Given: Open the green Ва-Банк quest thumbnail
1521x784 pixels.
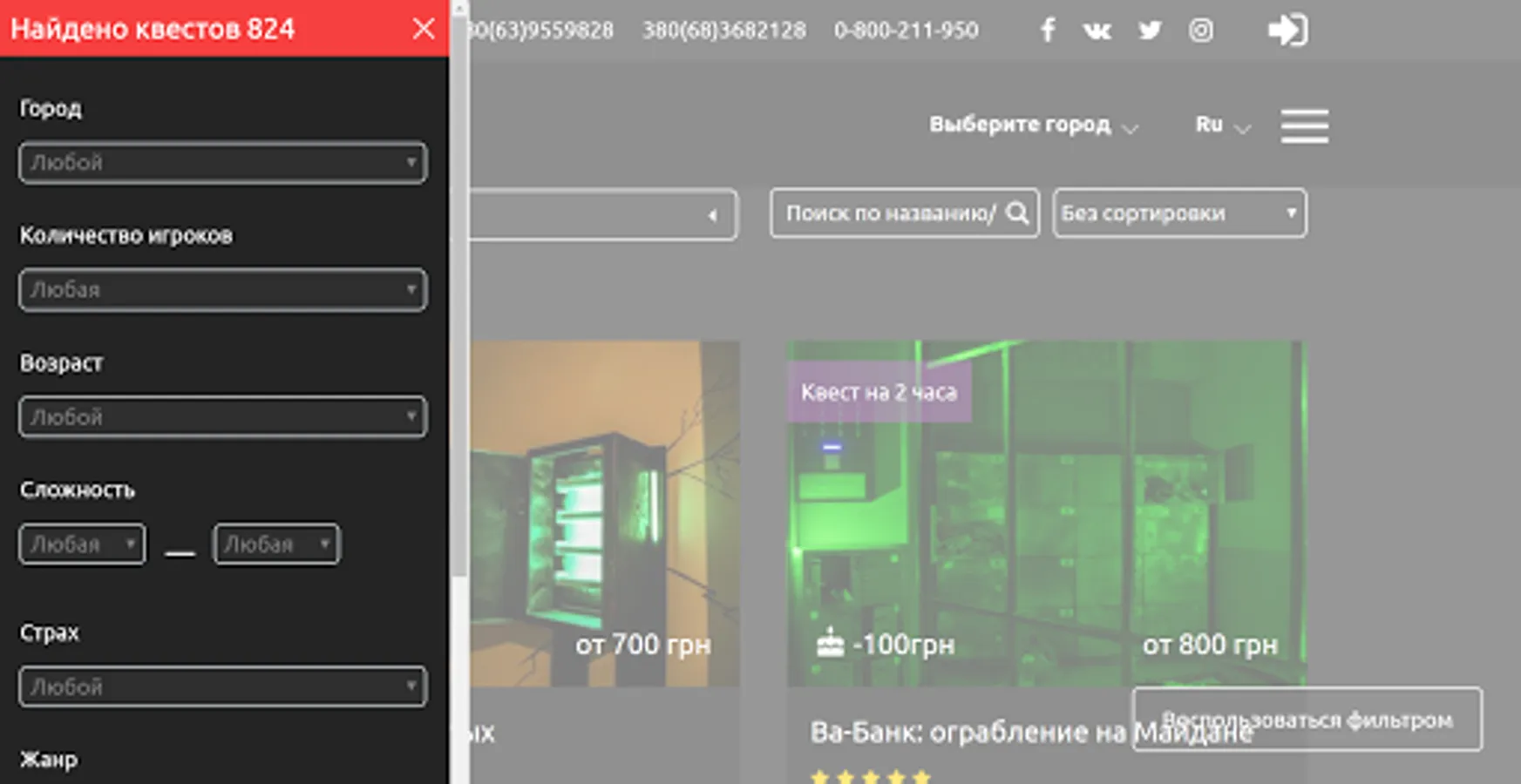Looking at the screenshot, I should tap(1046, 513).
